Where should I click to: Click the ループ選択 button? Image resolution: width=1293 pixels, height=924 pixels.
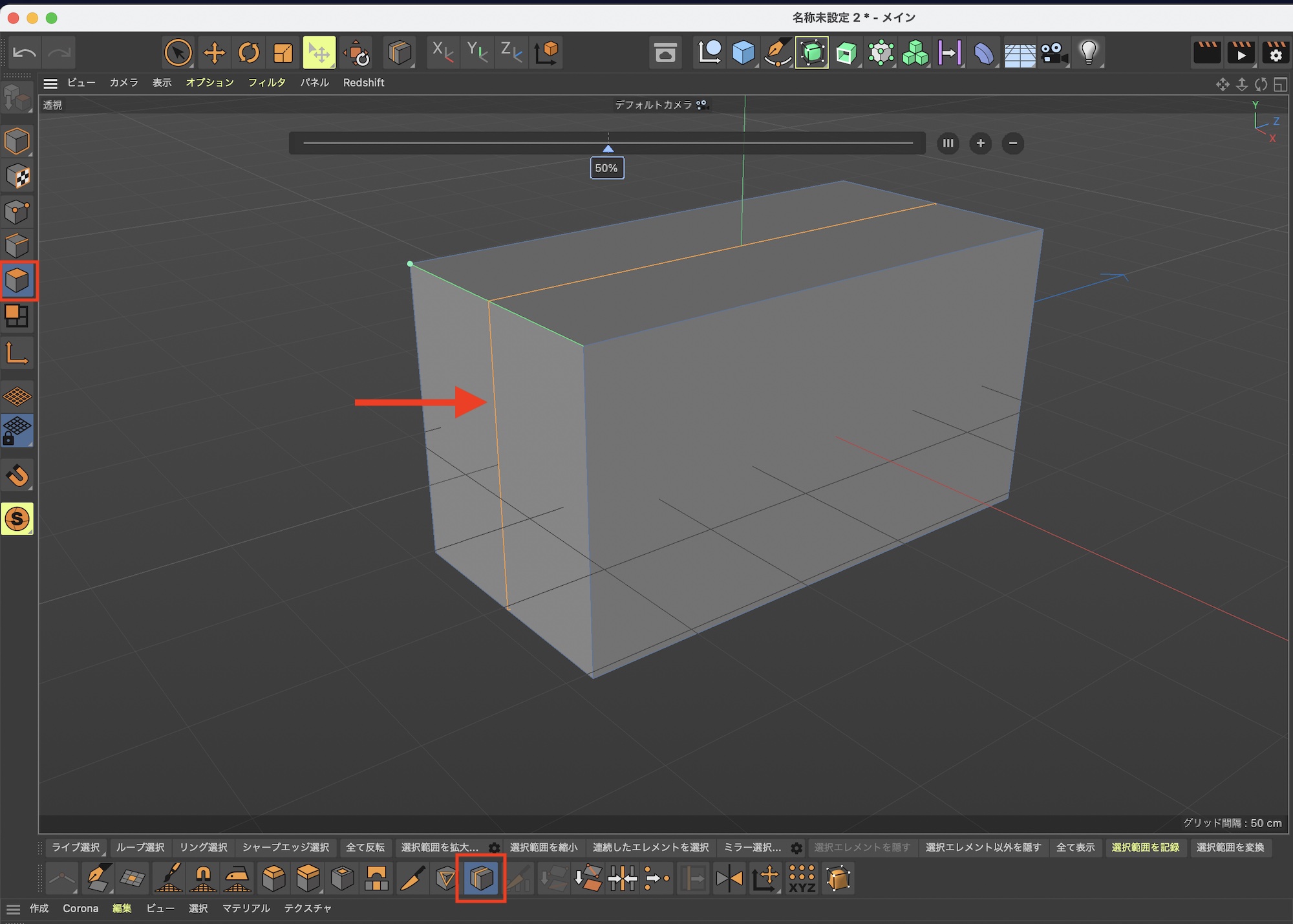[140, 848]
